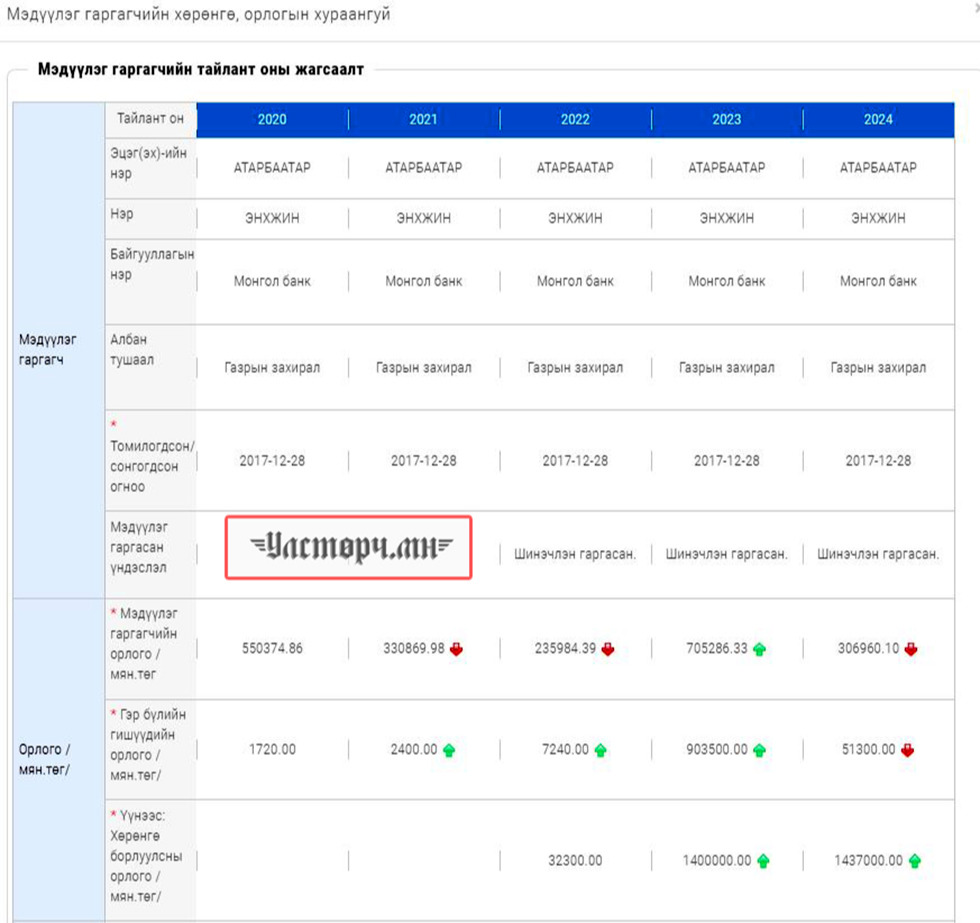Screen dimensions: 980x923
Task: Click the green up arrow beside 2400.00
Action: [448, 750]
